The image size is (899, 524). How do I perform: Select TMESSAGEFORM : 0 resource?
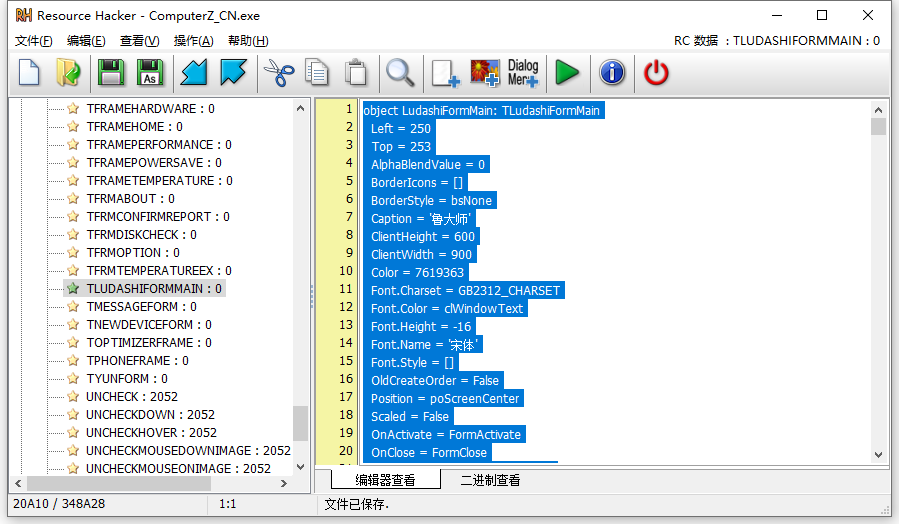(x=142, y=306)
